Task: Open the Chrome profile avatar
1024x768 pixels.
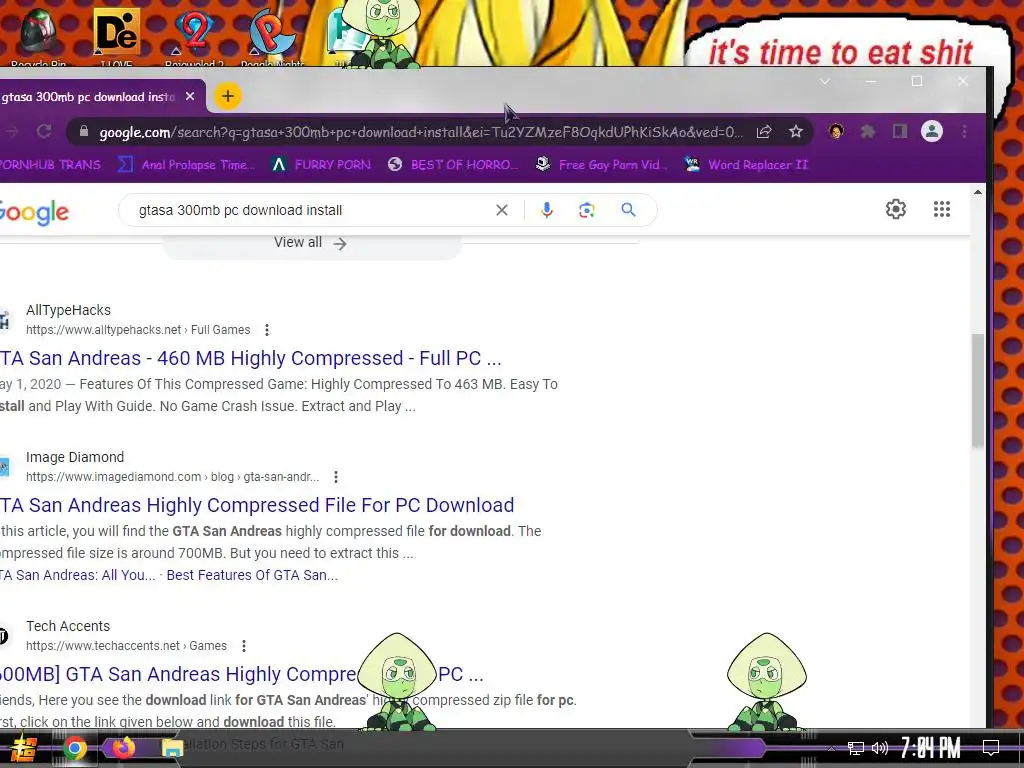Action: (x=932, y=132)
